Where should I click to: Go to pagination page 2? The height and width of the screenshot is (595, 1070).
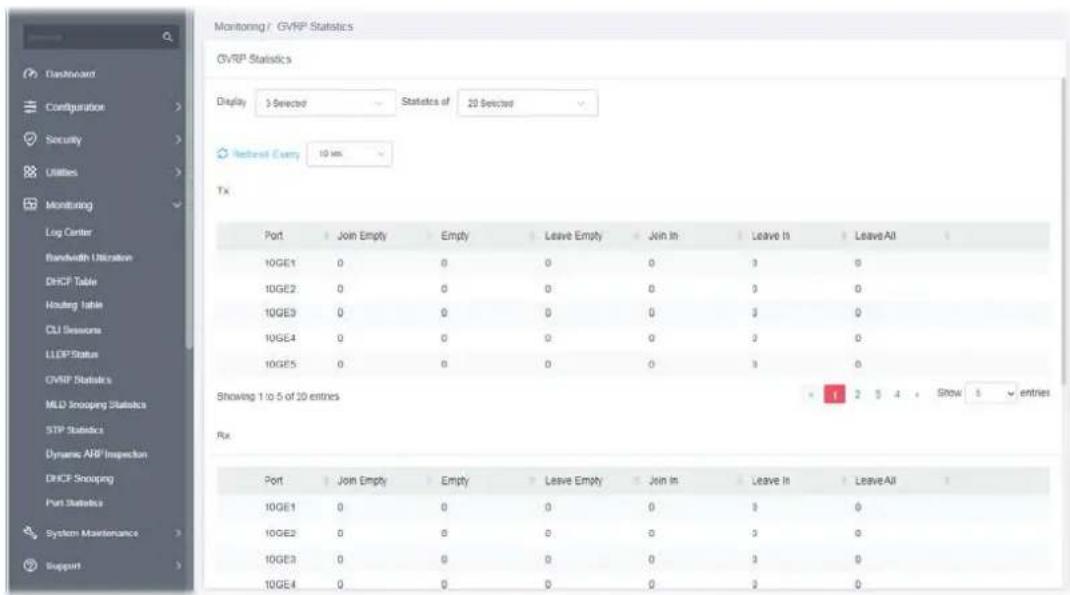[858, 394]
